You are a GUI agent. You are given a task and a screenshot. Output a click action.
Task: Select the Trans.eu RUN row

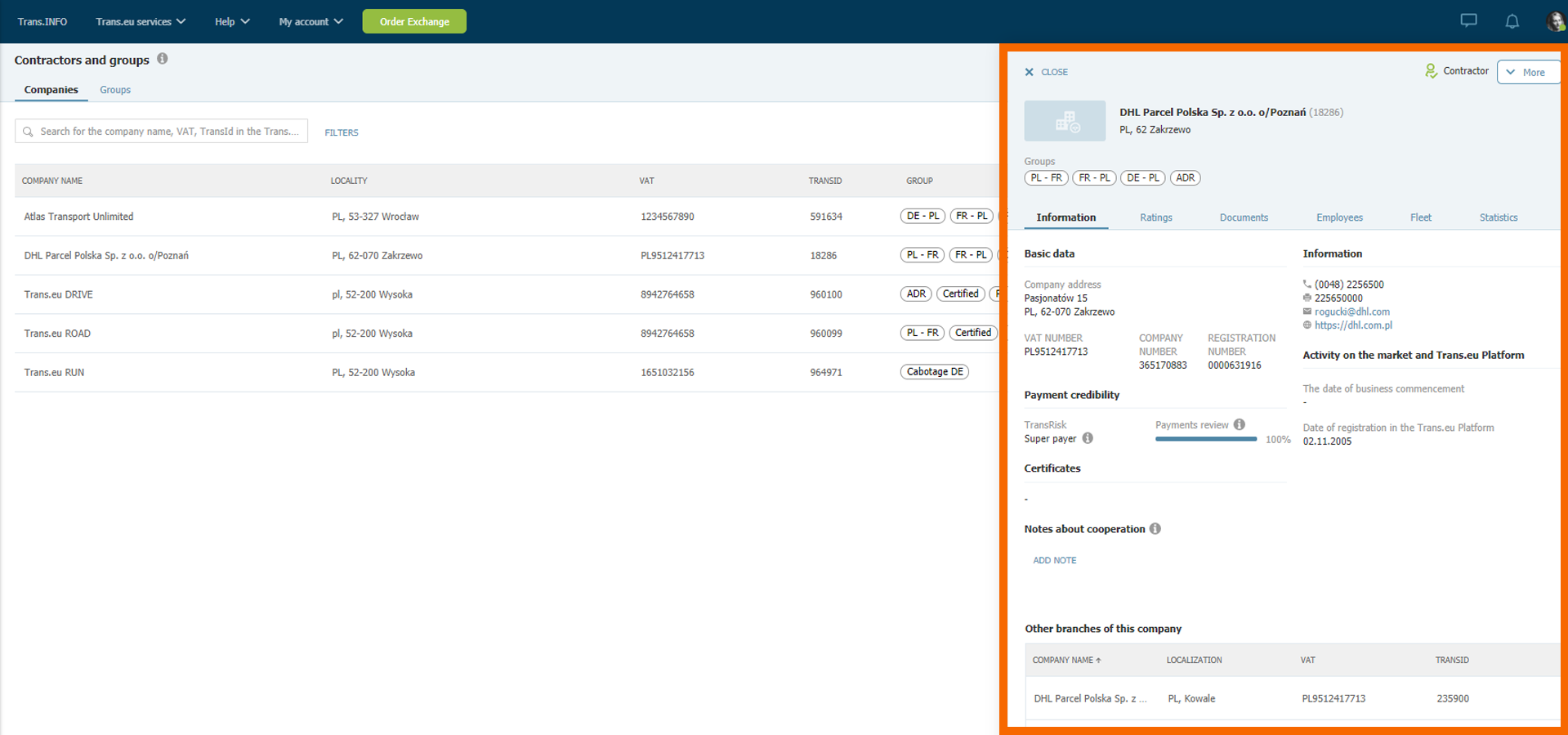pyautogui.click(x=507, y=372)
